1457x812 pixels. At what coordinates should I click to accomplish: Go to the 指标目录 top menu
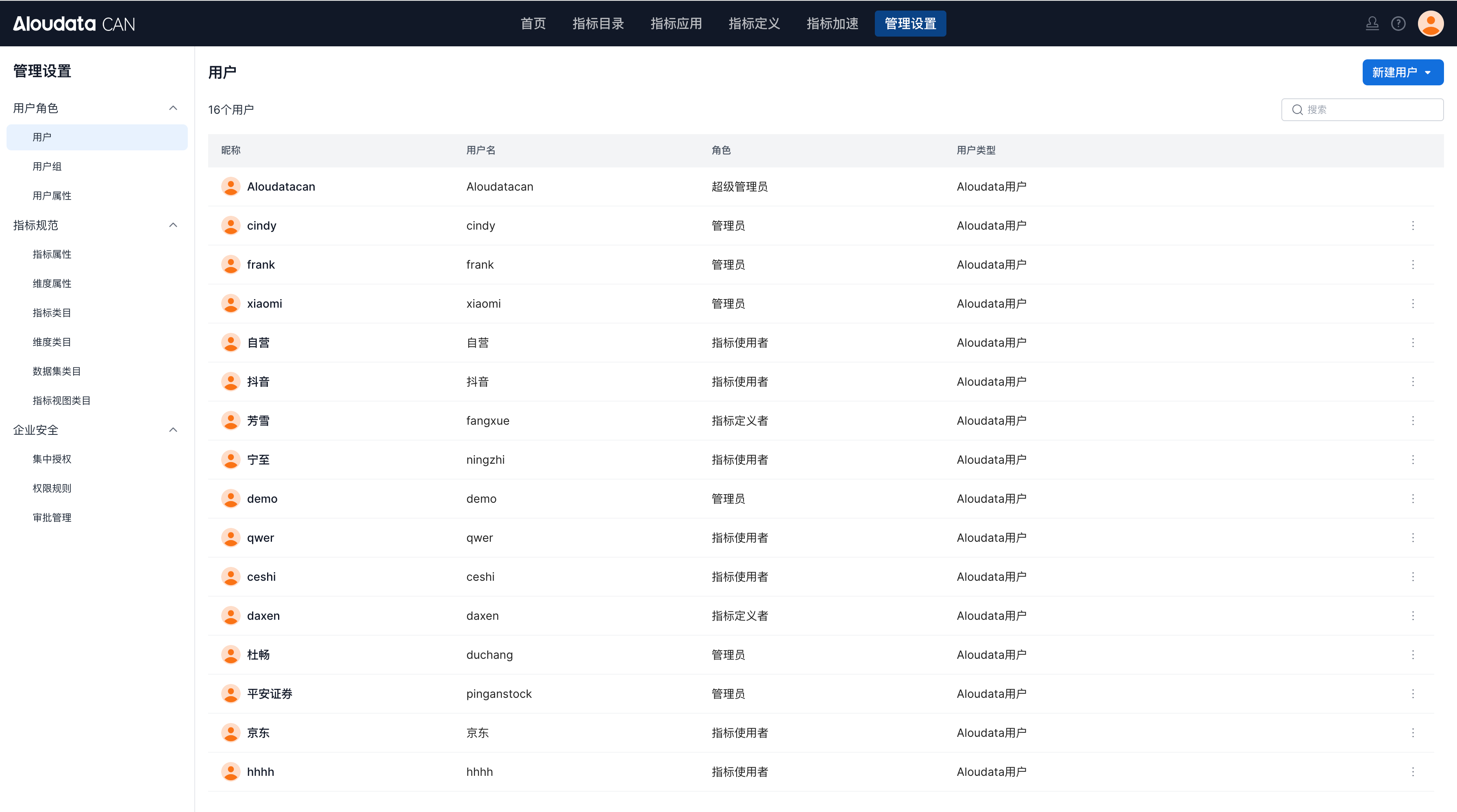pos(598,24)
